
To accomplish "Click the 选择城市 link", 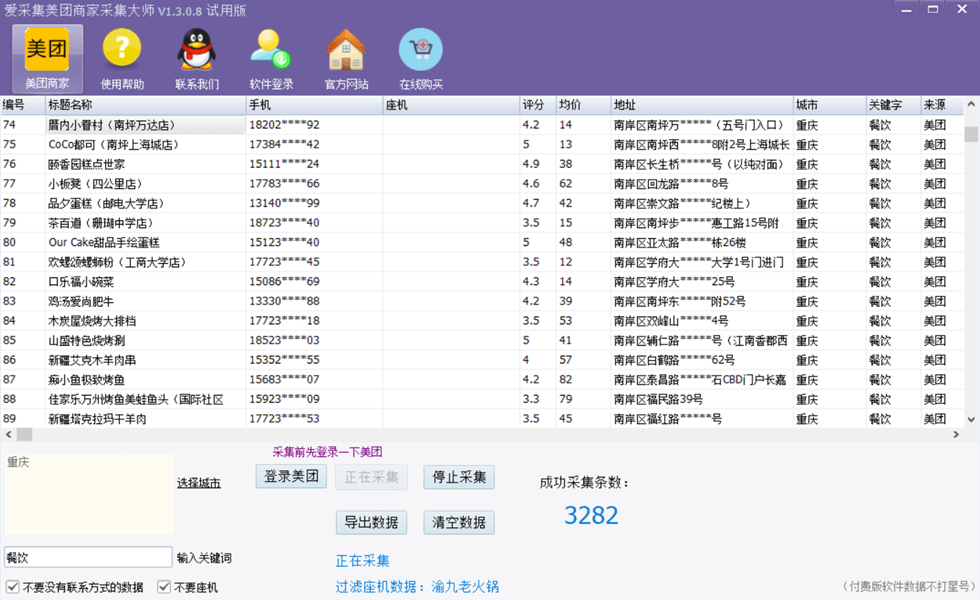I will point(199,482).
